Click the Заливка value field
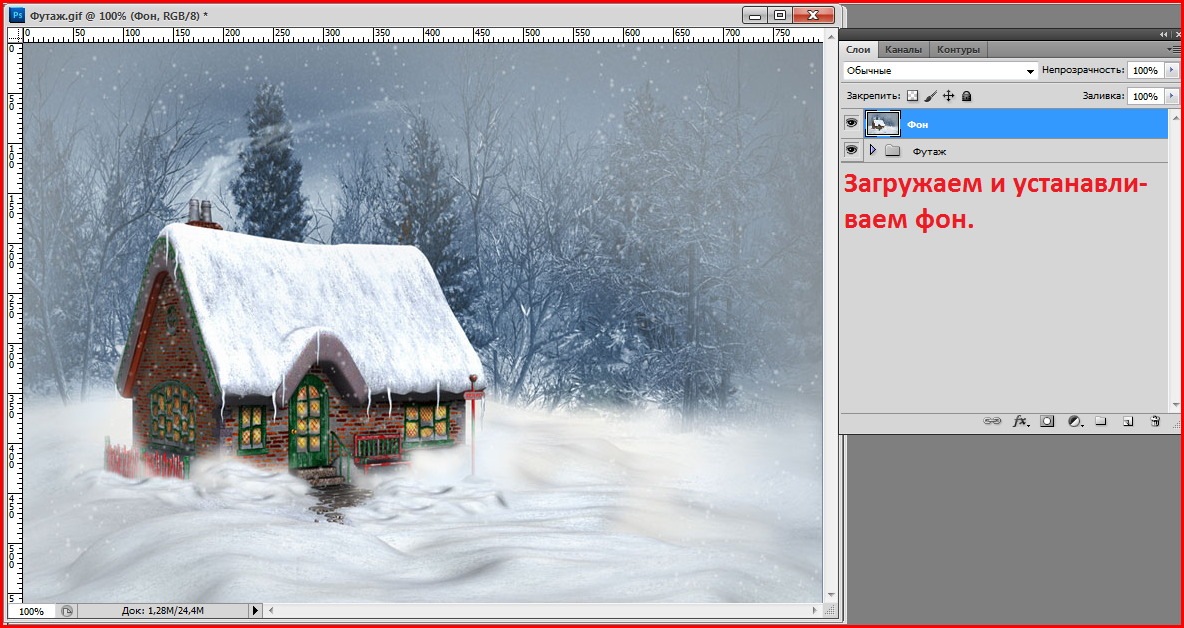 1145,97
